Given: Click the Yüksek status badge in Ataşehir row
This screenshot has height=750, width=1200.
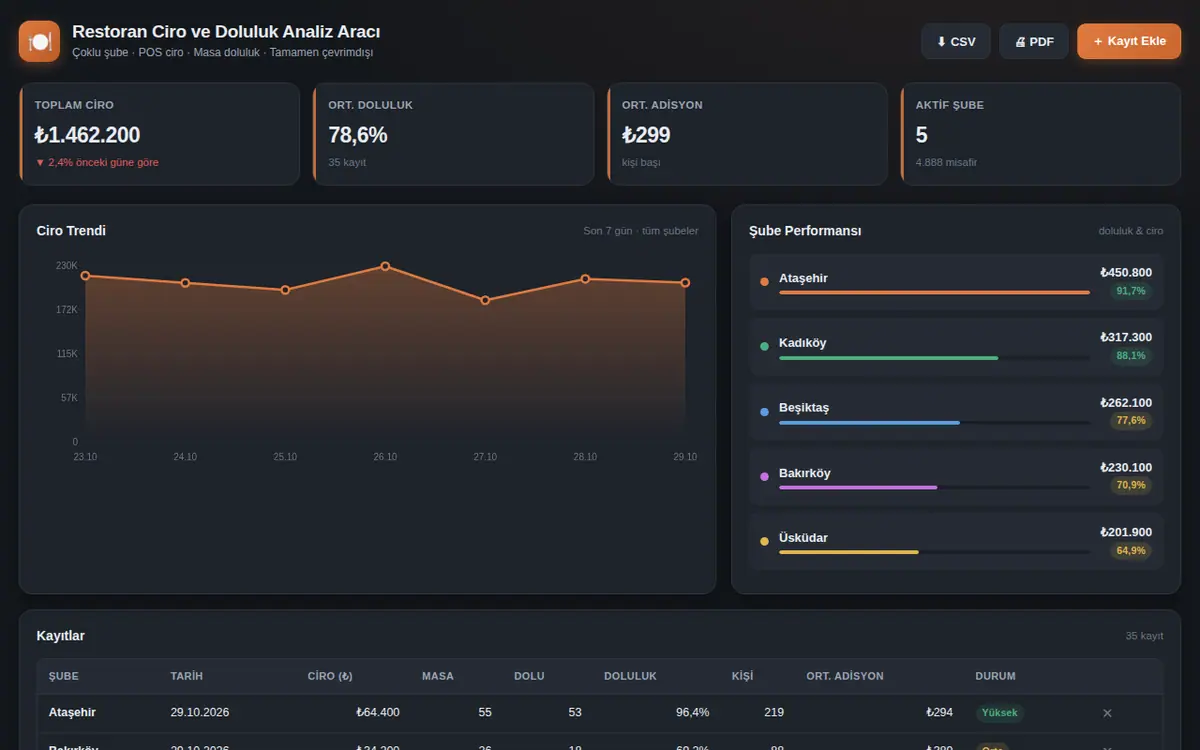Looking at the screenshot, I should tap(1000, 713).
